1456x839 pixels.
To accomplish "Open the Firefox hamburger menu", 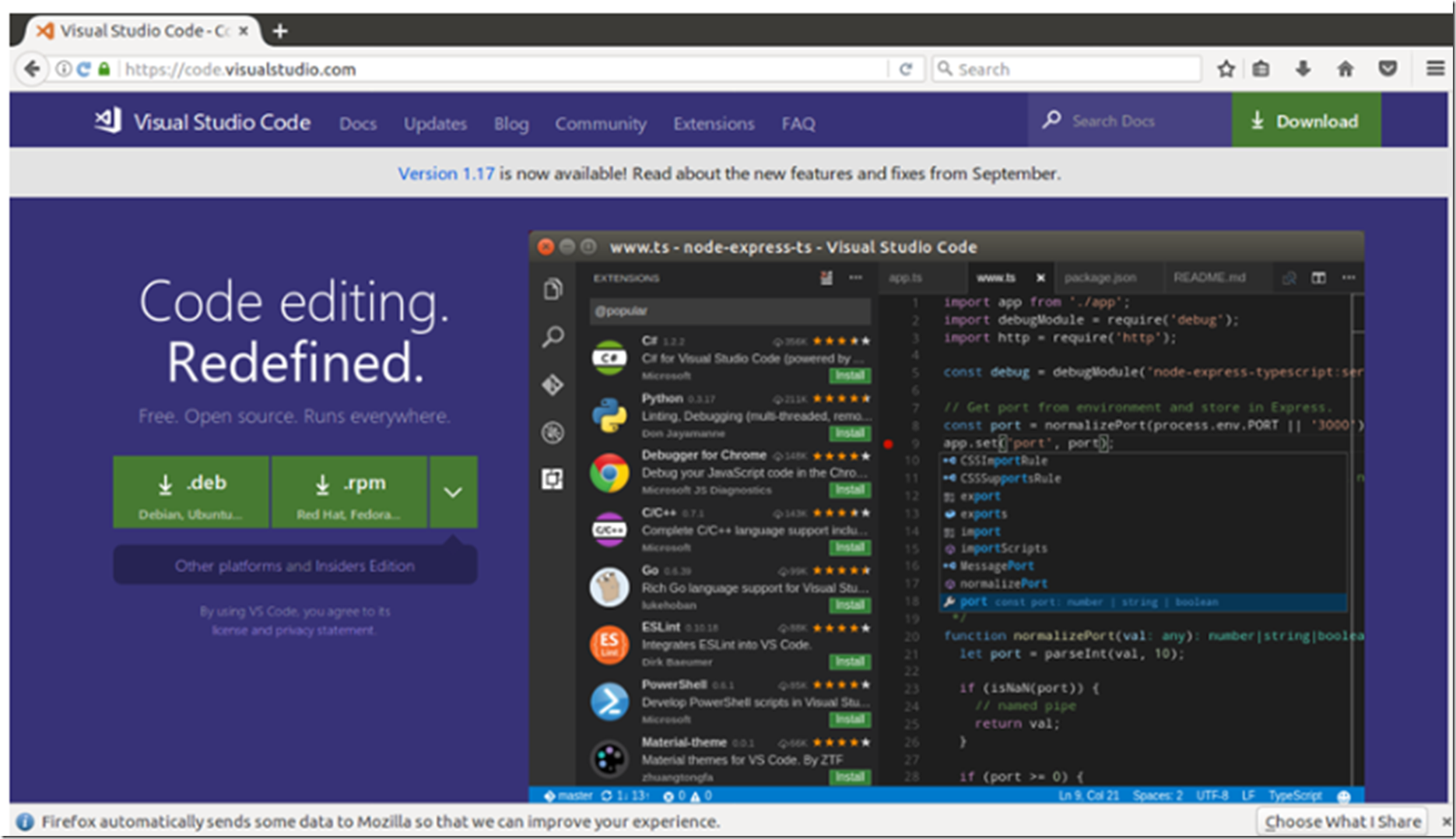I will click(x=1435, y=69).
